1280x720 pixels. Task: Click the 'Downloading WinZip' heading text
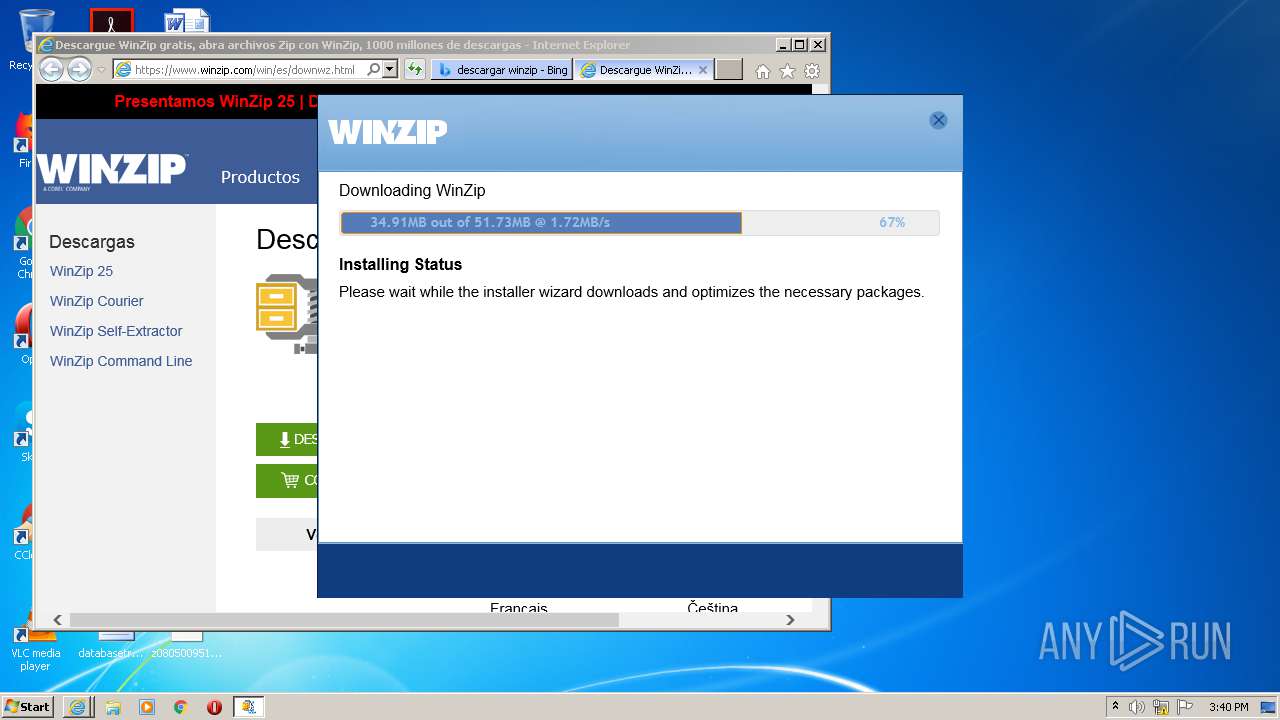click(412, 190)
